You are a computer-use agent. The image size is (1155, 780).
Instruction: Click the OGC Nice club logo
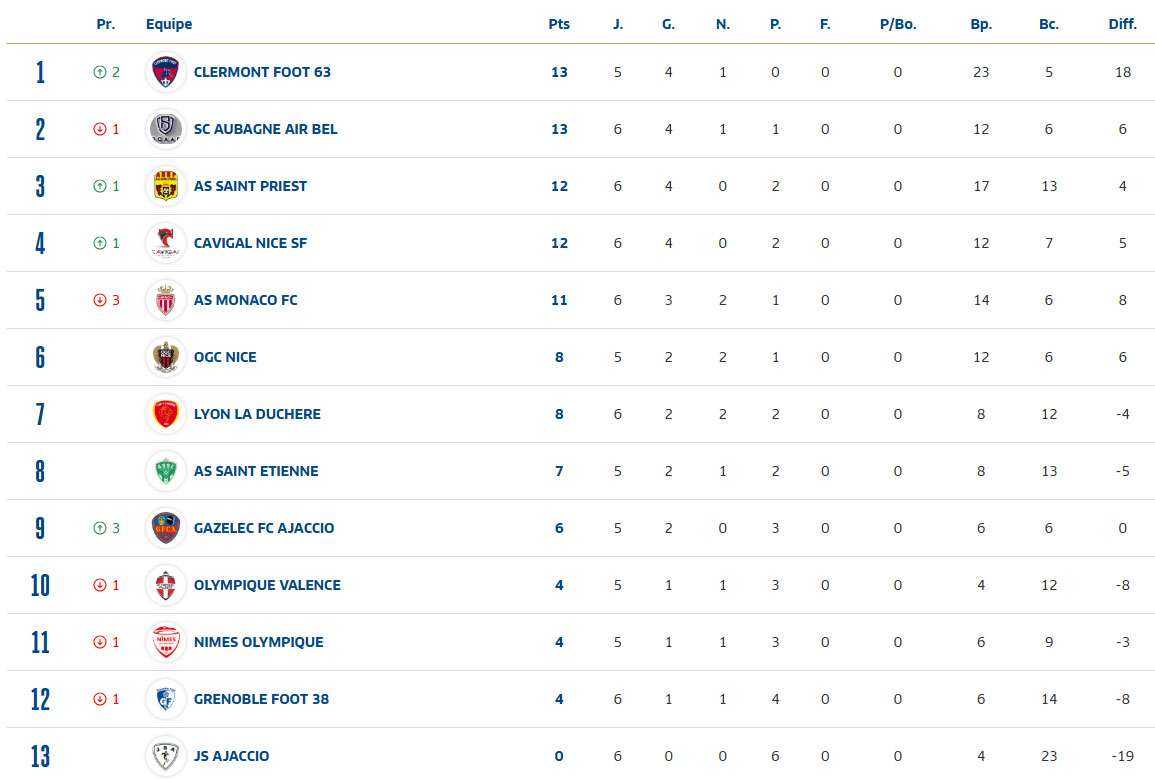point(166,357)
